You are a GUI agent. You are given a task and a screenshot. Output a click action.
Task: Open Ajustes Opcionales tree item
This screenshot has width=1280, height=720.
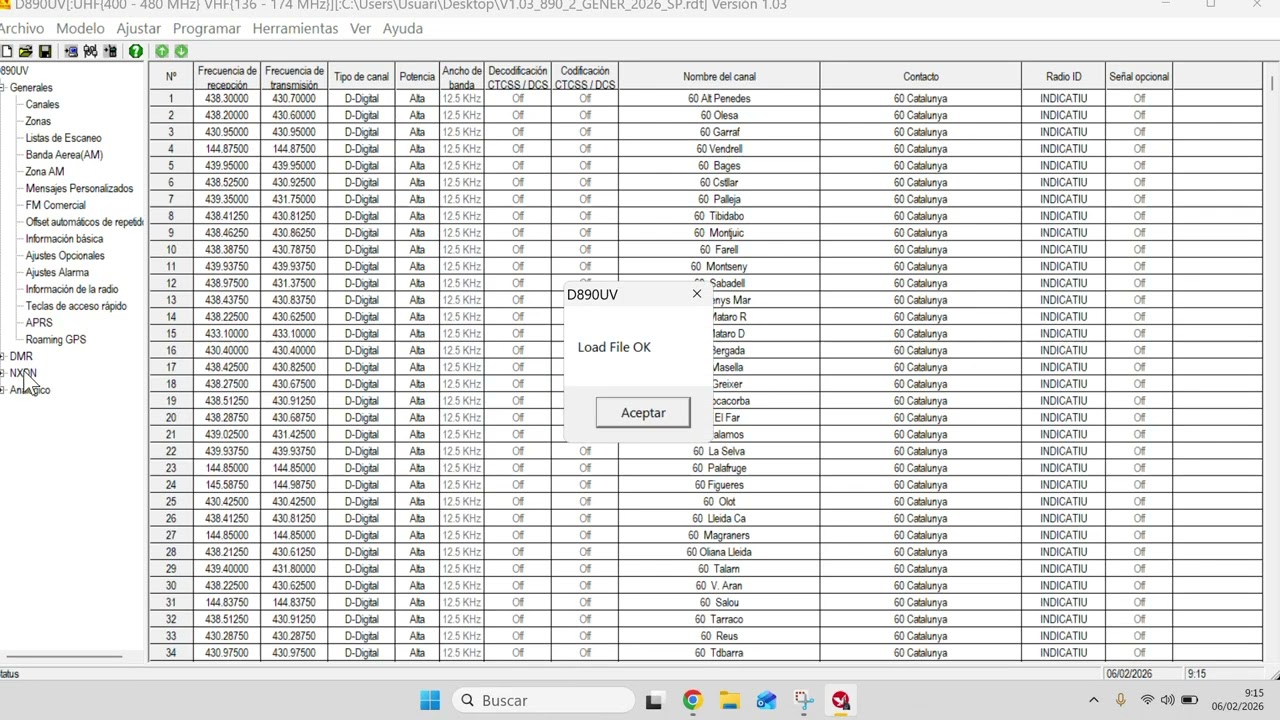point(65,256)
